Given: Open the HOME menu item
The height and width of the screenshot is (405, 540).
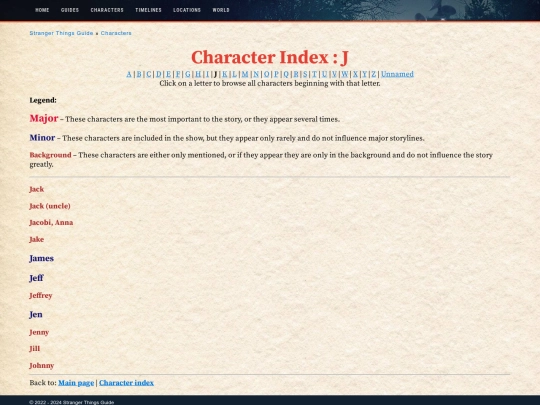Looking at the screenshot, I should 42,10.
